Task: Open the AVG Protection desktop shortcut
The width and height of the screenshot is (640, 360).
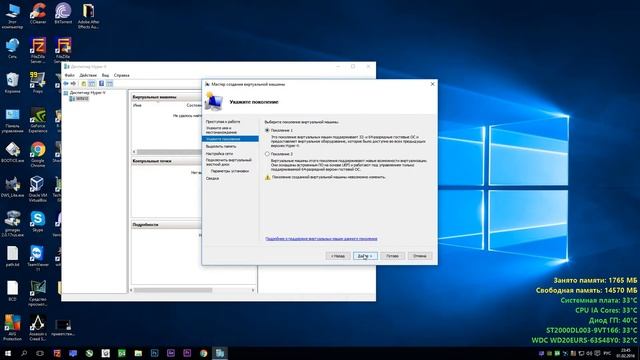Action: coord(12,327)
